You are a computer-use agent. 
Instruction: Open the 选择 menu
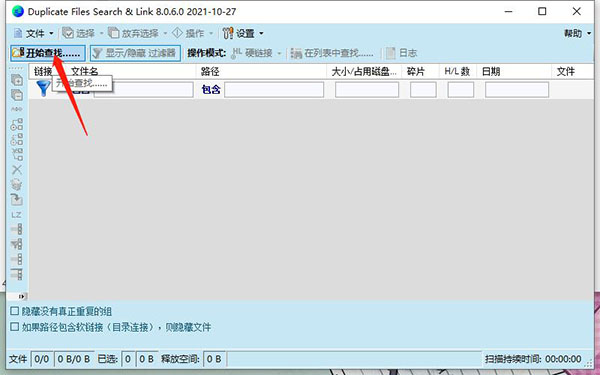tap(83, 33)
